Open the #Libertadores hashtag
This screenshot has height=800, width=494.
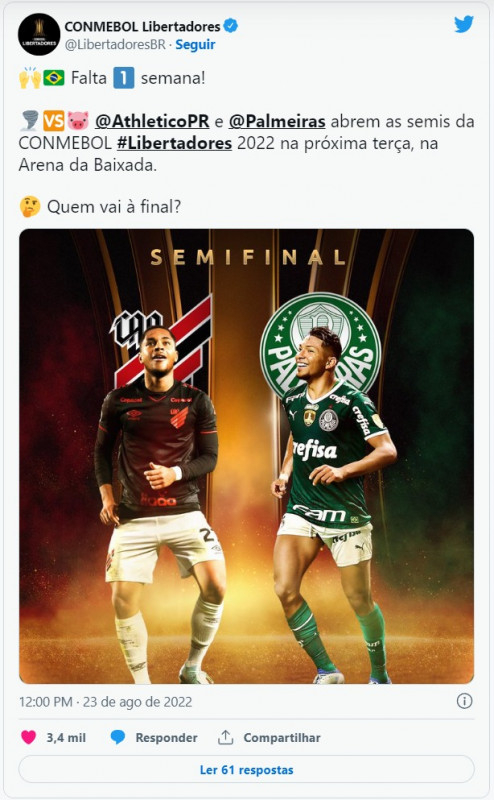[x=175, y=143]
